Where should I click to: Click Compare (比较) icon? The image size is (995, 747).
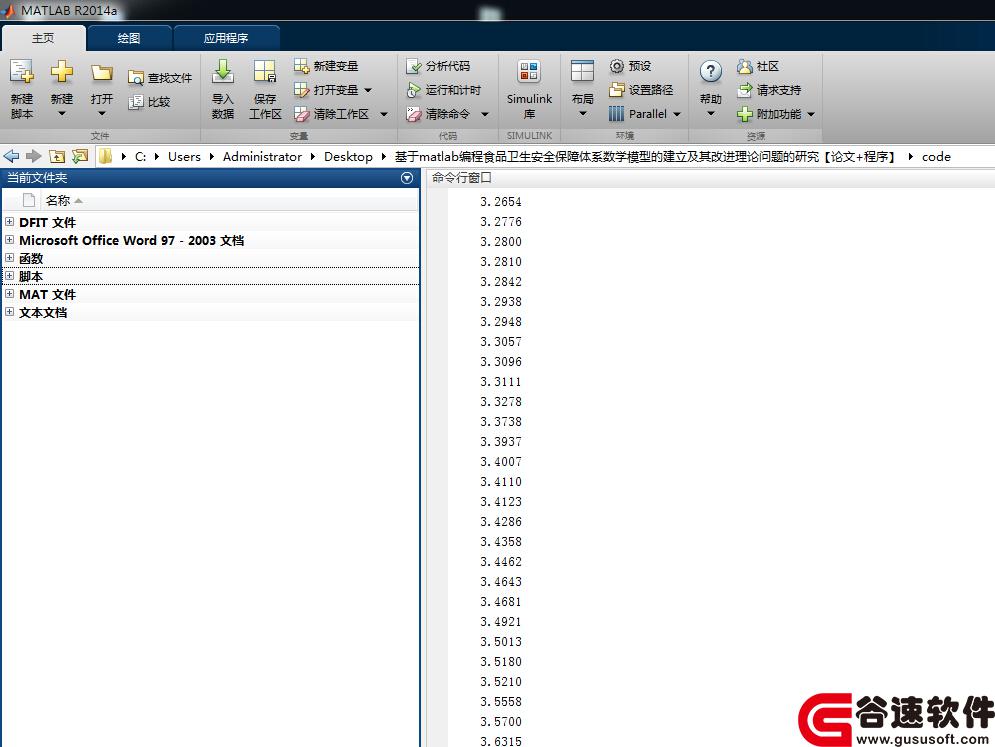tap(136, 102)
